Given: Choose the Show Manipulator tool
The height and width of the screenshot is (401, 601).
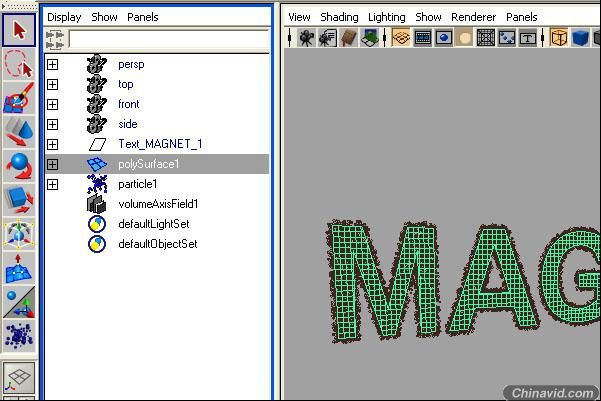Looking at the screenshot, I should pyautogui.click(x=19, y=302).
